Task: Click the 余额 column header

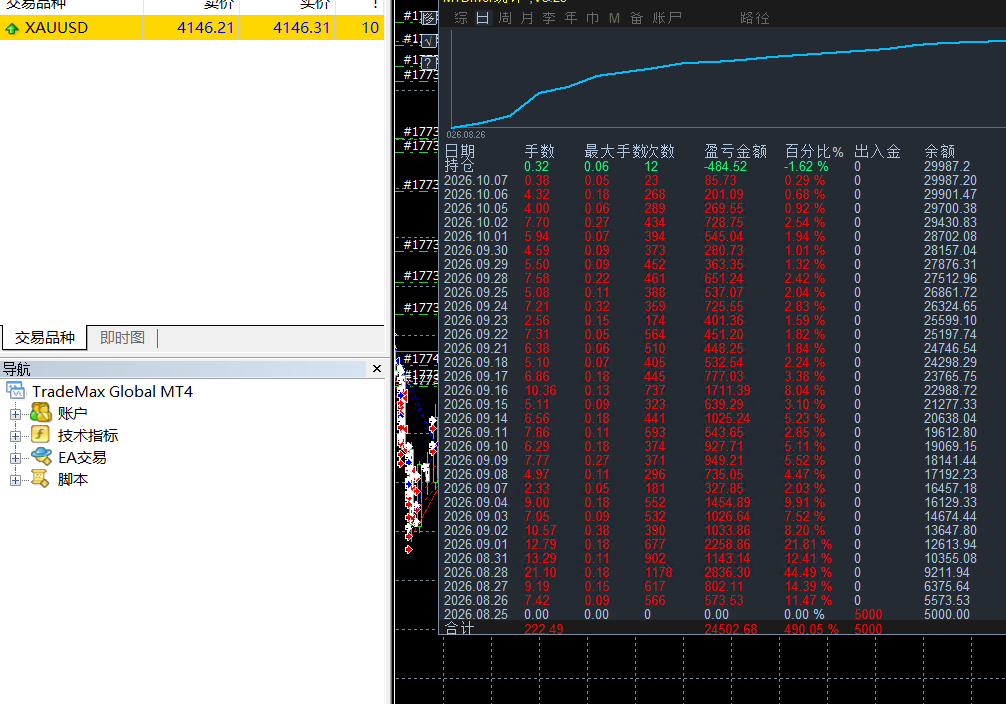Action: [x=939, y=151]
